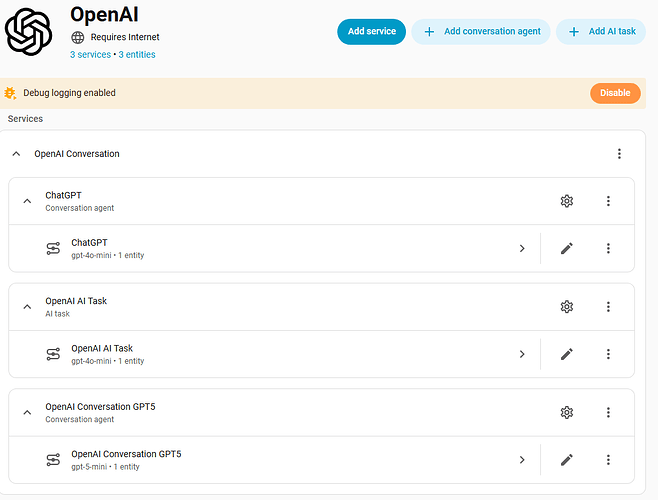Click the ChatGPT gpt-4o-mini device icon

(x=53, y=249)
